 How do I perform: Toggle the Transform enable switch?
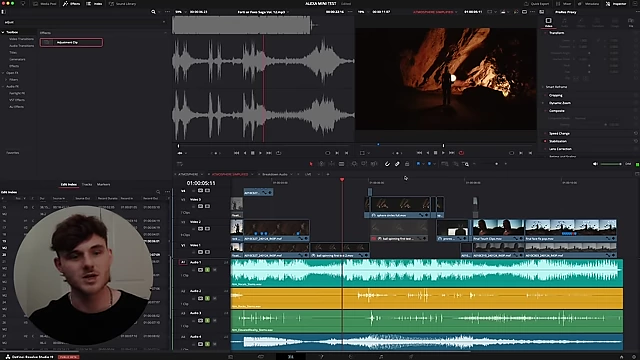[x=545, y=33]
